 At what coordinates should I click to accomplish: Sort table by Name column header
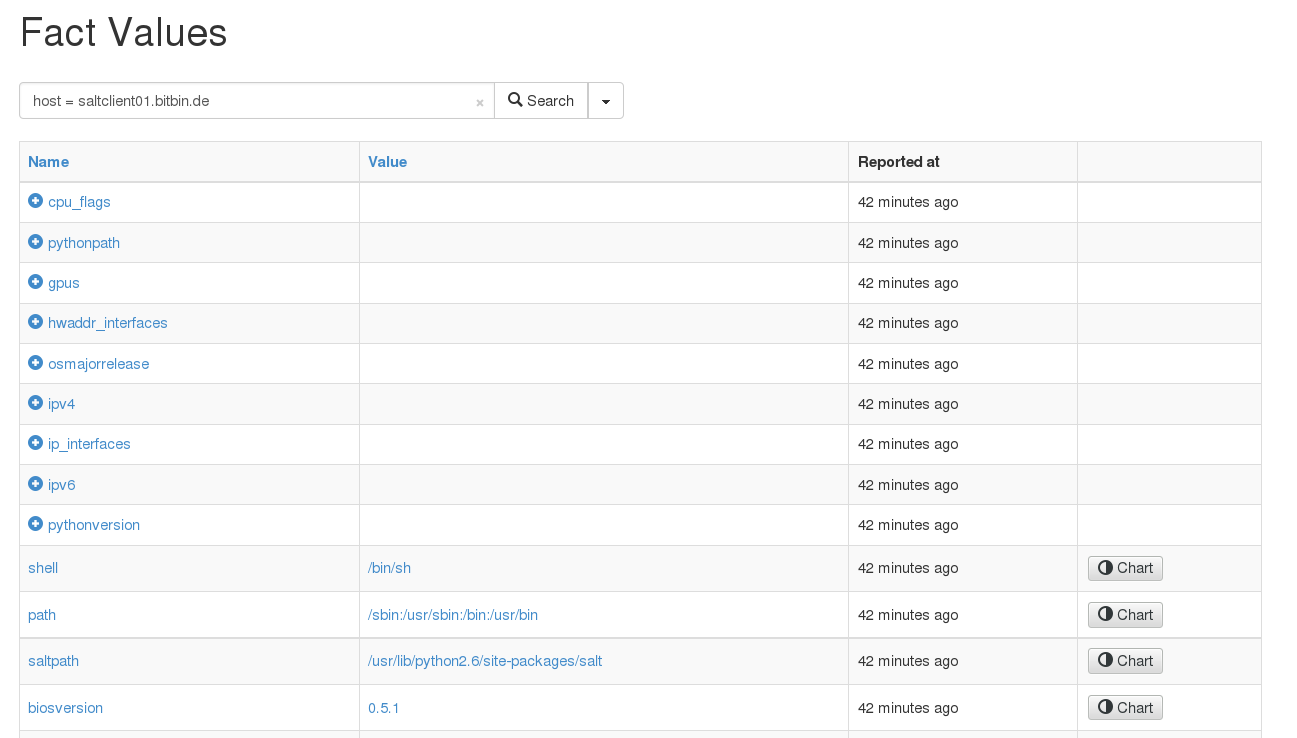tap(48, 162)
